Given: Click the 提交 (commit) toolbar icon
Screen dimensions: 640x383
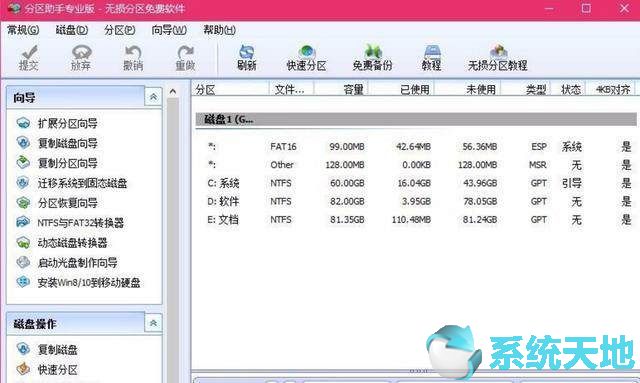Looking at the screenshot, I should 29,58.
